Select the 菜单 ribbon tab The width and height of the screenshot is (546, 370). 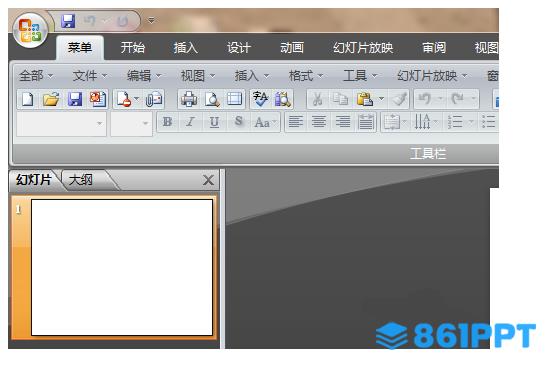(80, 48)
